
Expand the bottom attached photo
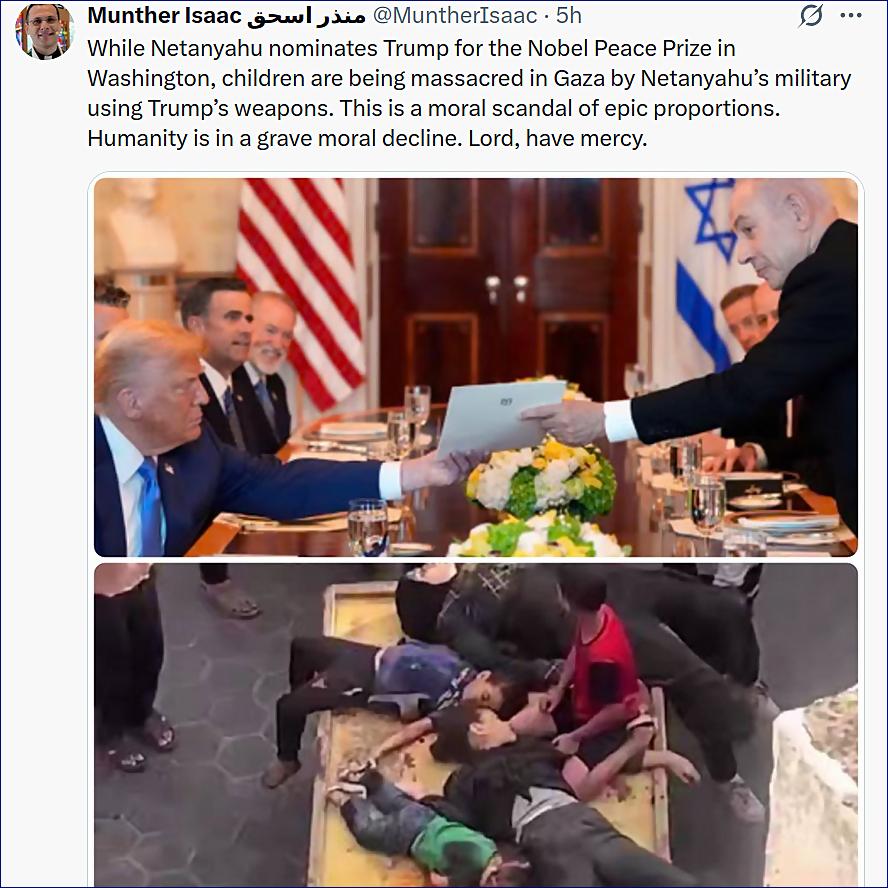(476, 725)
